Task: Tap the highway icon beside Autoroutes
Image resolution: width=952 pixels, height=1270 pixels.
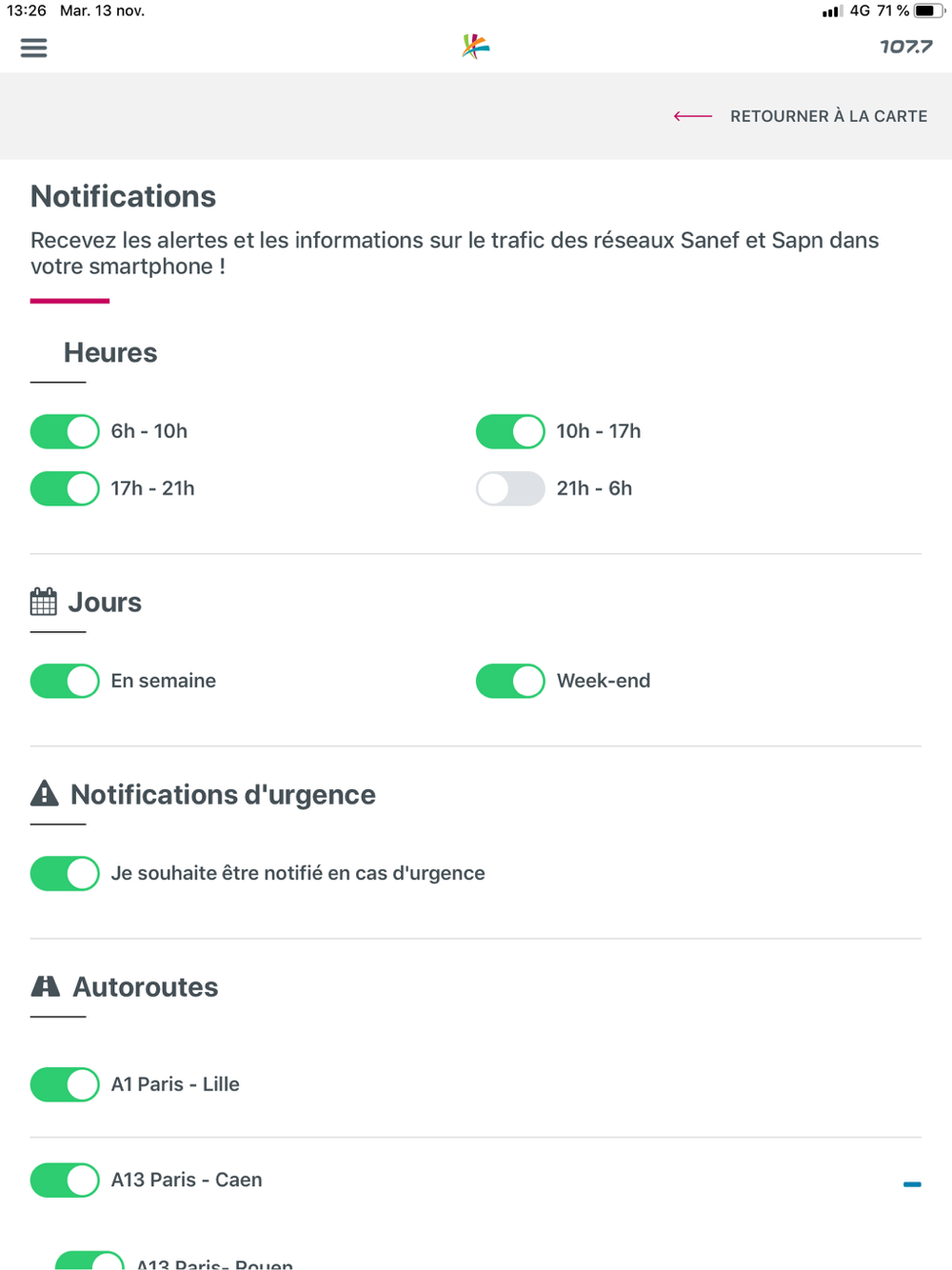Action: [46, 986]
